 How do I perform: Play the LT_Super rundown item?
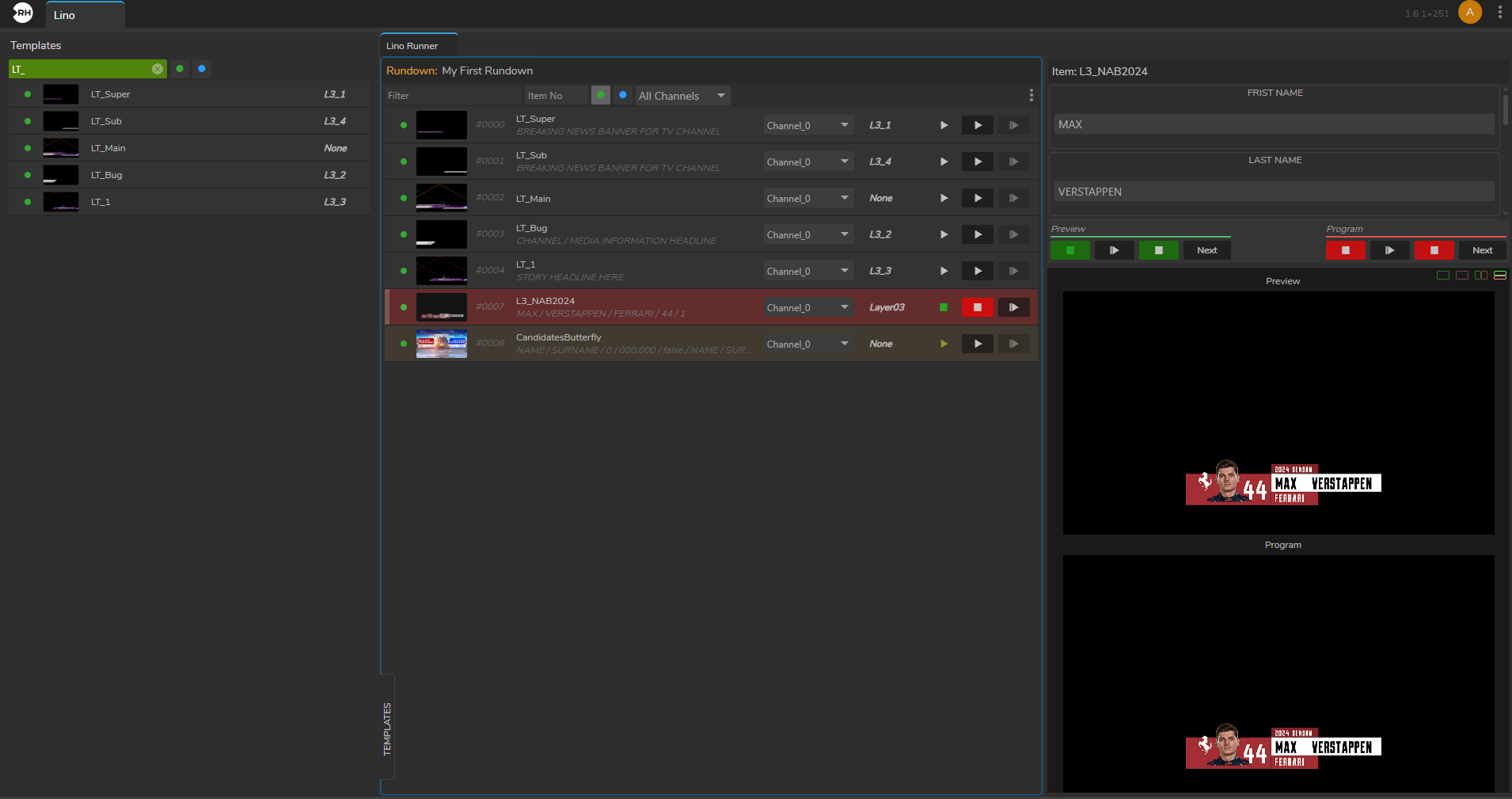(x=977, y=125)
